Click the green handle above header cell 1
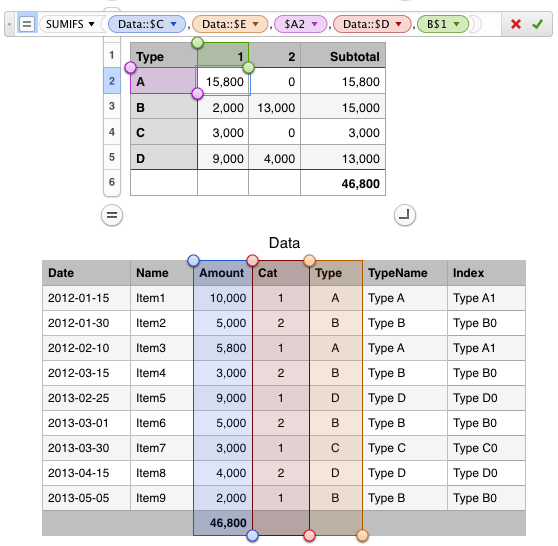558x546 pixels. [x=198, y=43]
